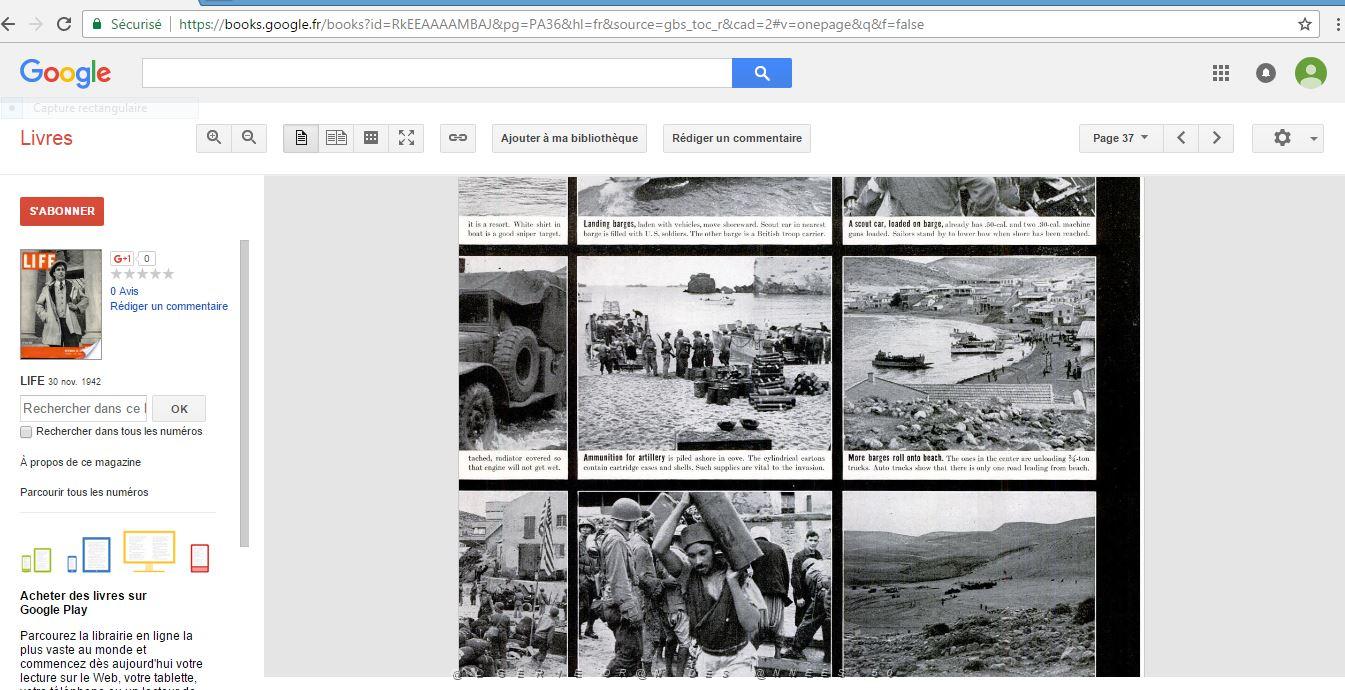The width and height of the screenshot is (1345, 690).
Task: Click the A scout car caption
Action: (x=969, y=229)
